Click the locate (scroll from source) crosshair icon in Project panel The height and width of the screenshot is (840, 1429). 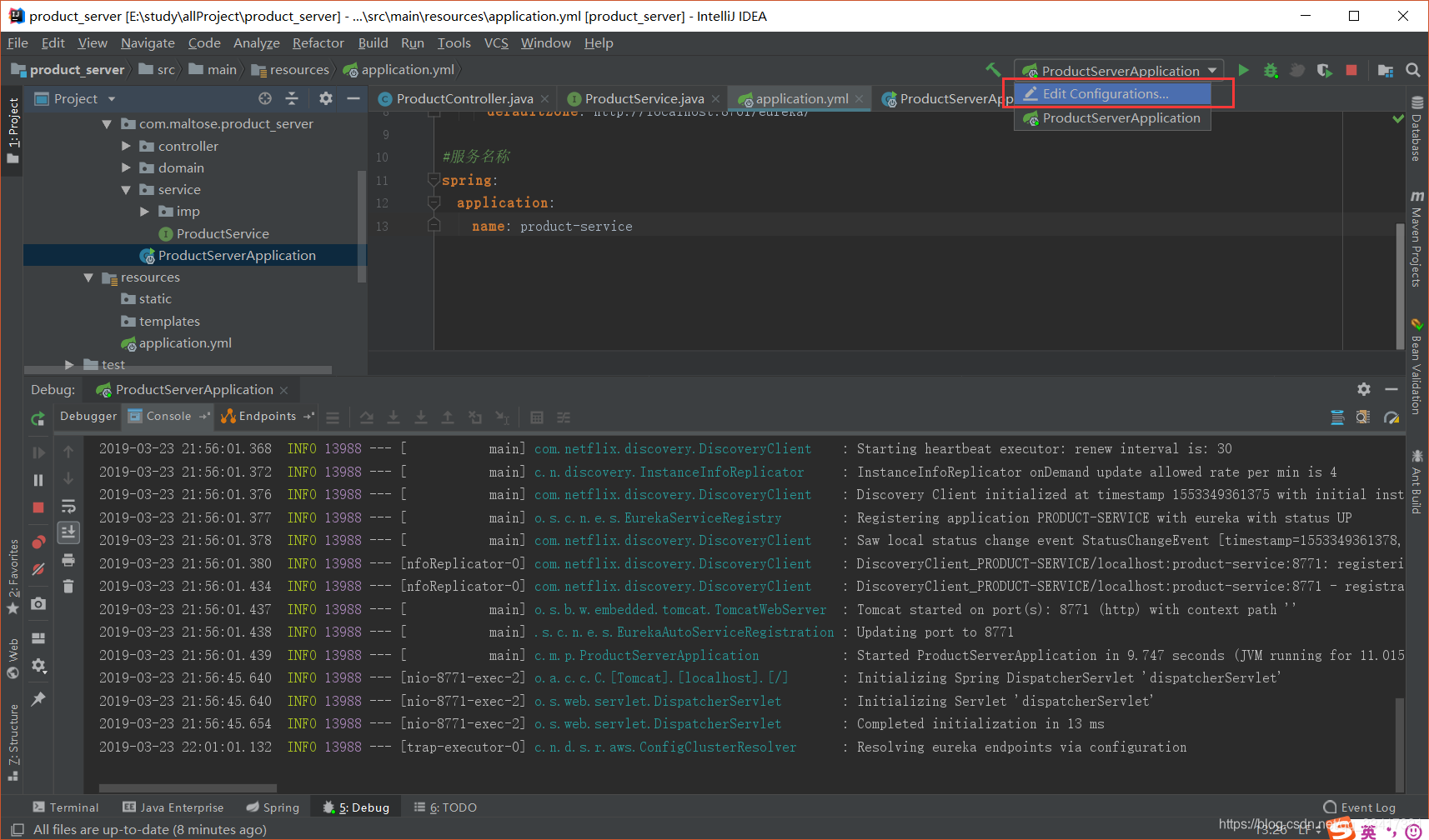point(265,98)
